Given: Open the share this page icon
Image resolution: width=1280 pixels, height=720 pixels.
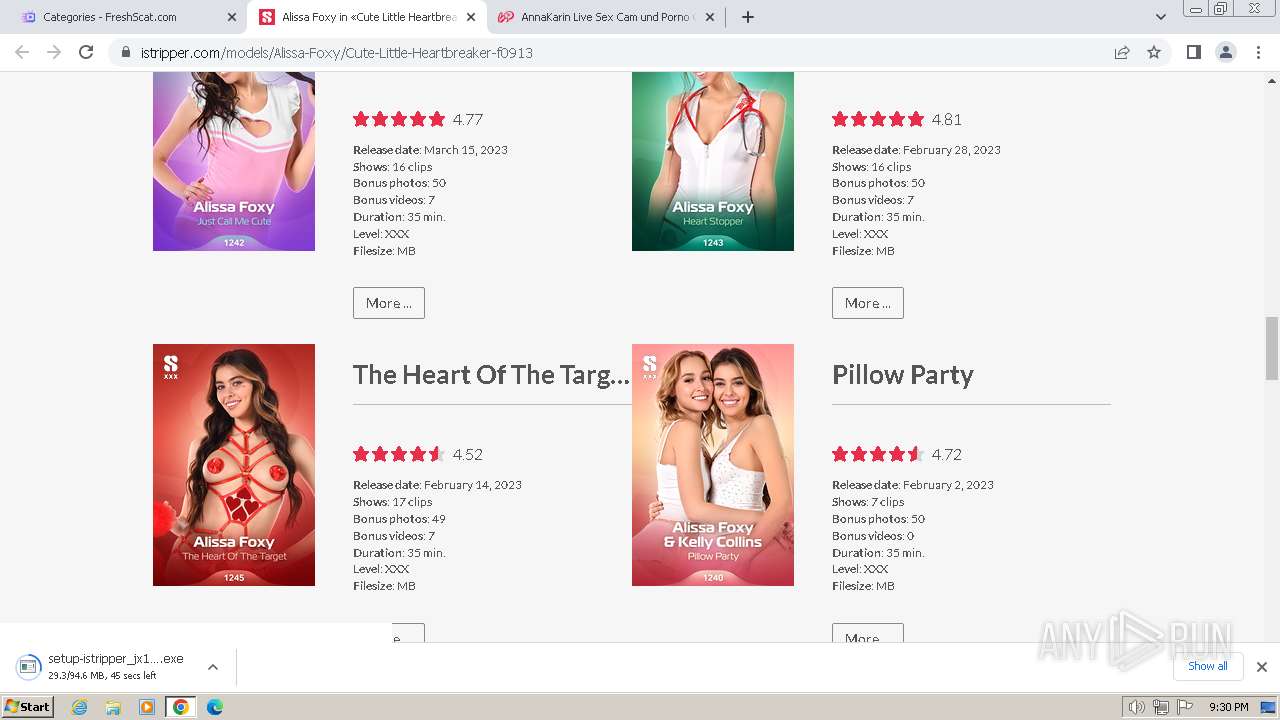Looking at the screenshot, I should 1122,52.
